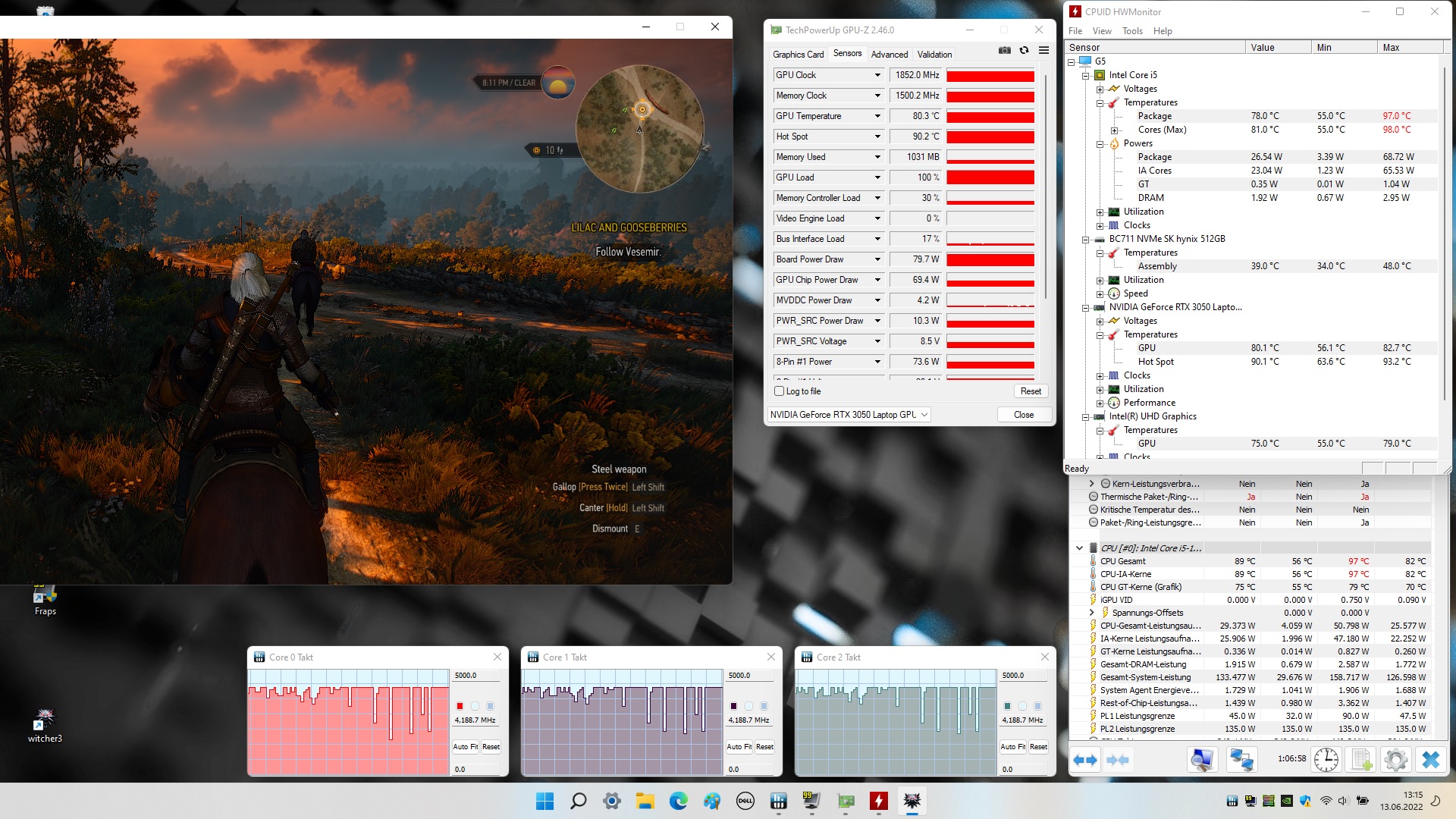1456x819 pixels.
Task: Open HWMonitor File menu
Action: [1075, 31]
